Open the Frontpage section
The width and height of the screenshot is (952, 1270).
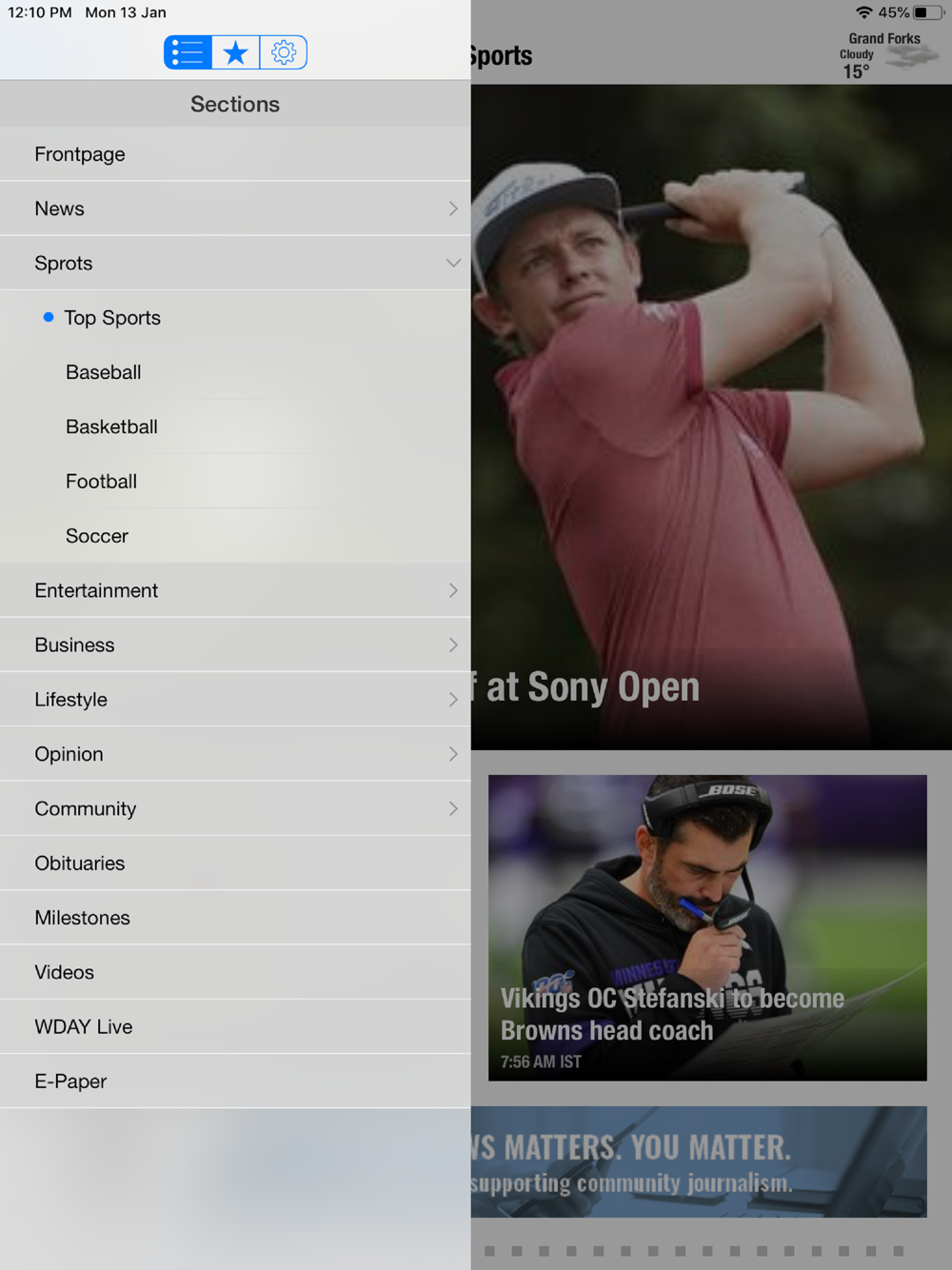[235, 154]
